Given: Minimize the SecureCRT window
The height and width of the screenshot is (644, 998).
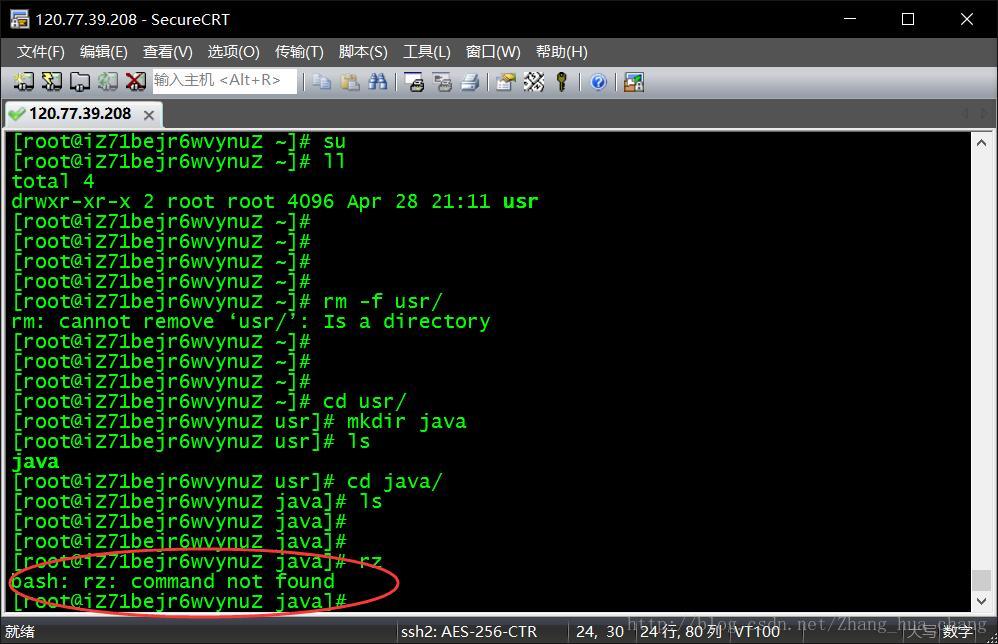Looking at the screenshot, I should [850, 19].
